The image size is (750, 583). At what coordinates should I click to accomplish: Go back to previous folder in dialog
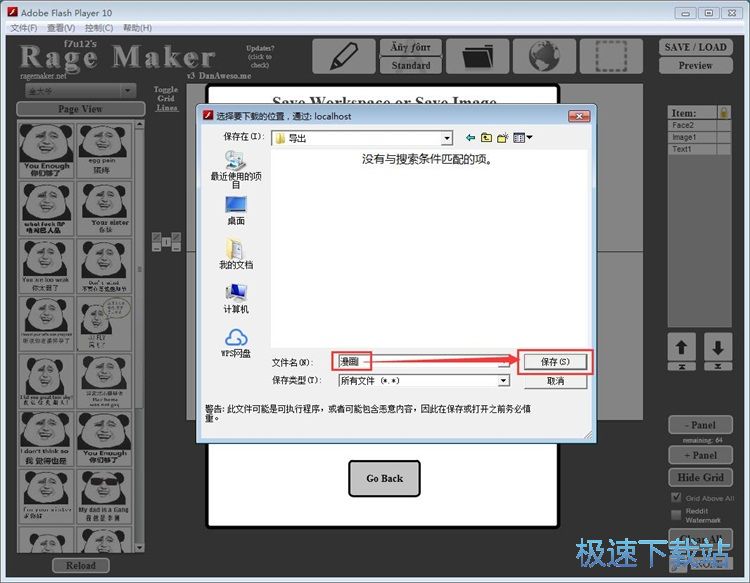pyautogui.click(x=471, y=138)
